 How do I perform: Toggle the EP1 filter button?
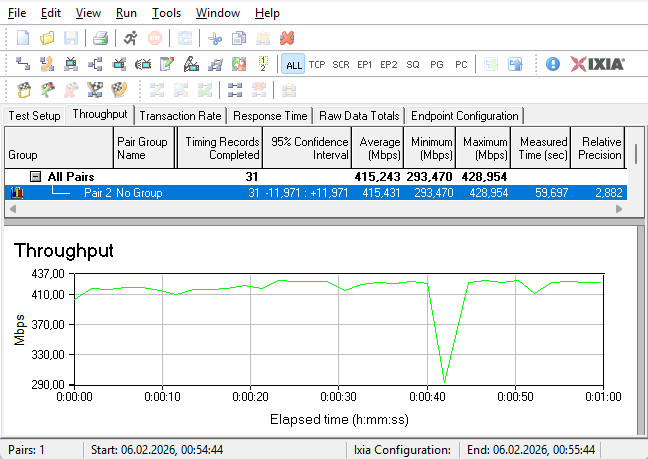point(365,64)
